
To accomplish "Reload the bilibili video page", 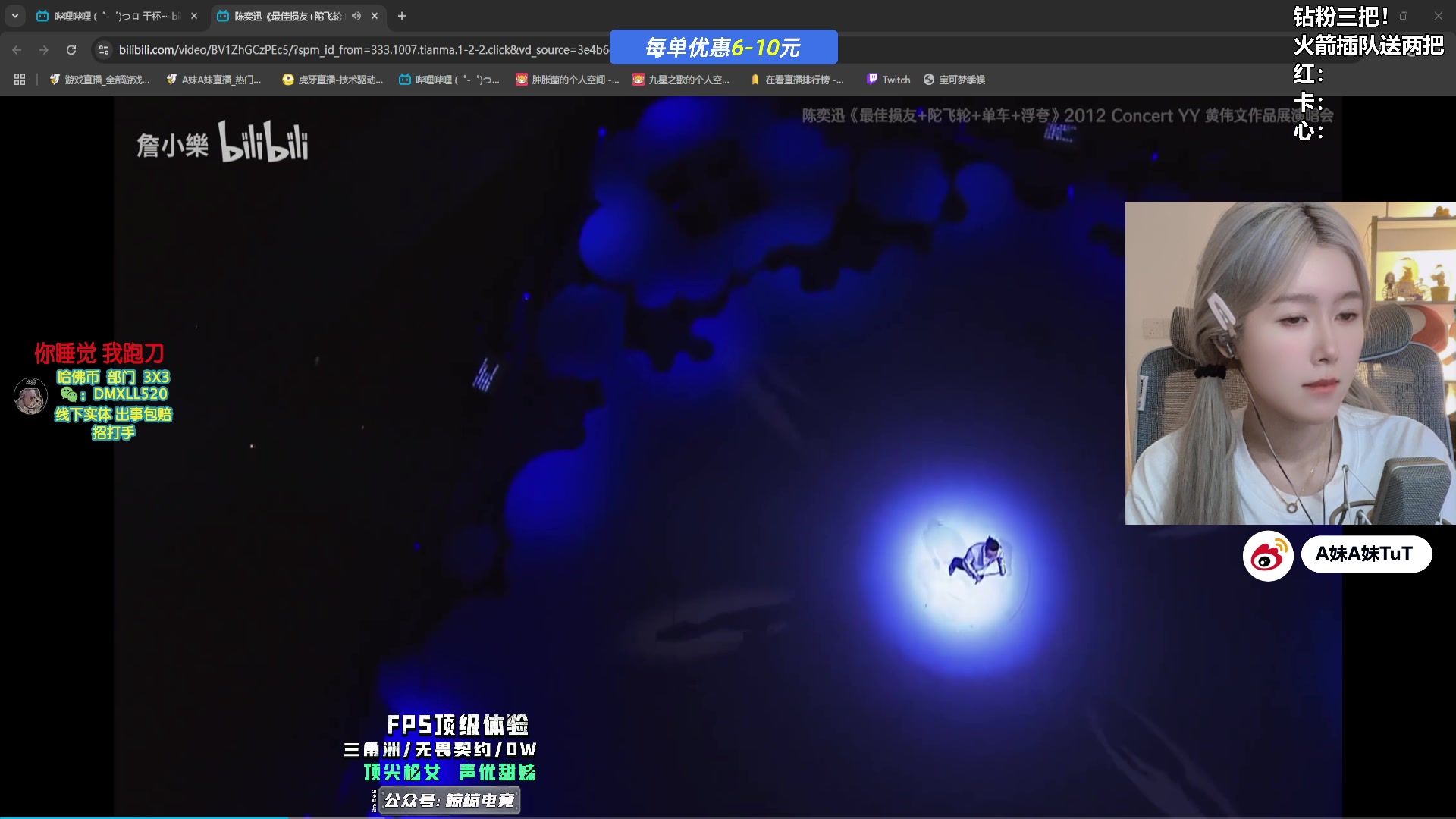I will (x=71, y=50).
